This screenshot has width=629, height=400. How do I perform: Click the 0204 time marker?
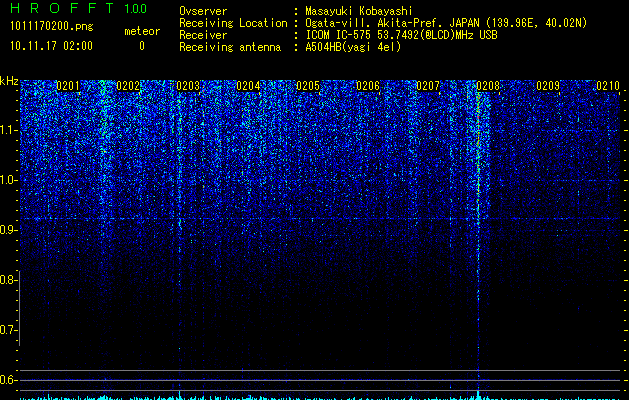[x=248, y=86]
